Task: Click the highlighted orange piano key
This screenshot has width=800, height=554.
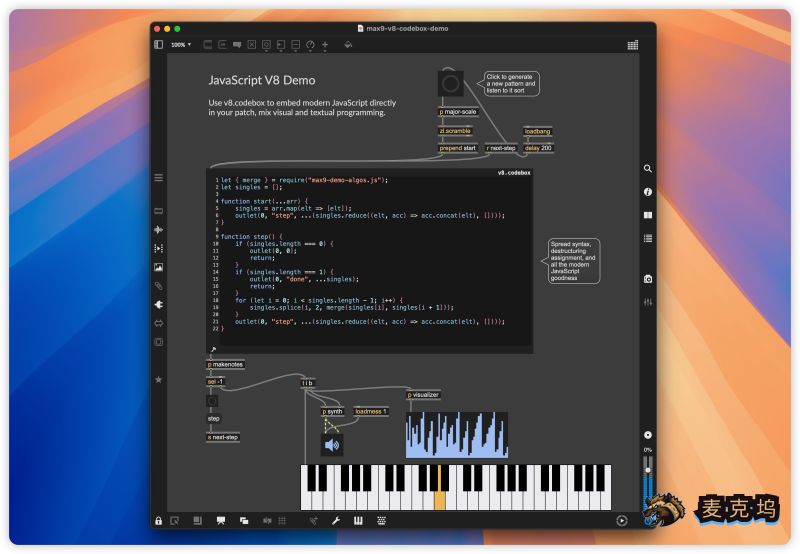Action: (439, 499)
